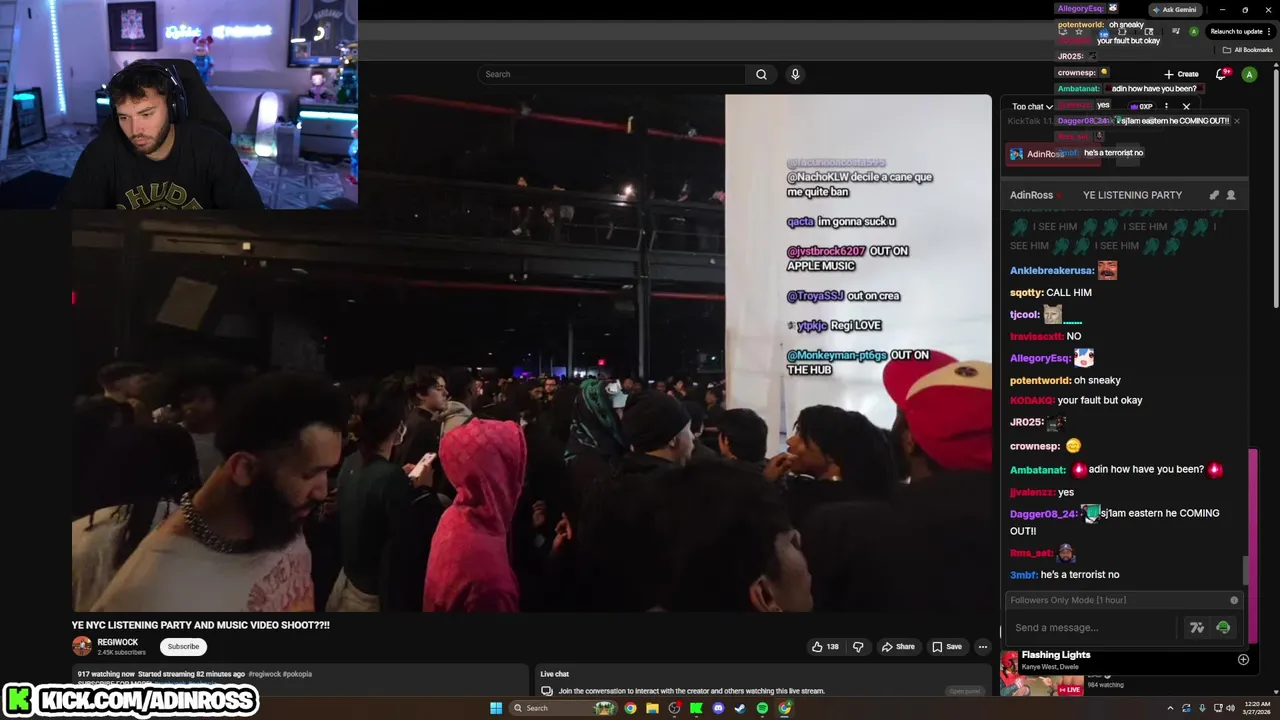Open the REGIWOCK channel avatar

click(82, 647)
